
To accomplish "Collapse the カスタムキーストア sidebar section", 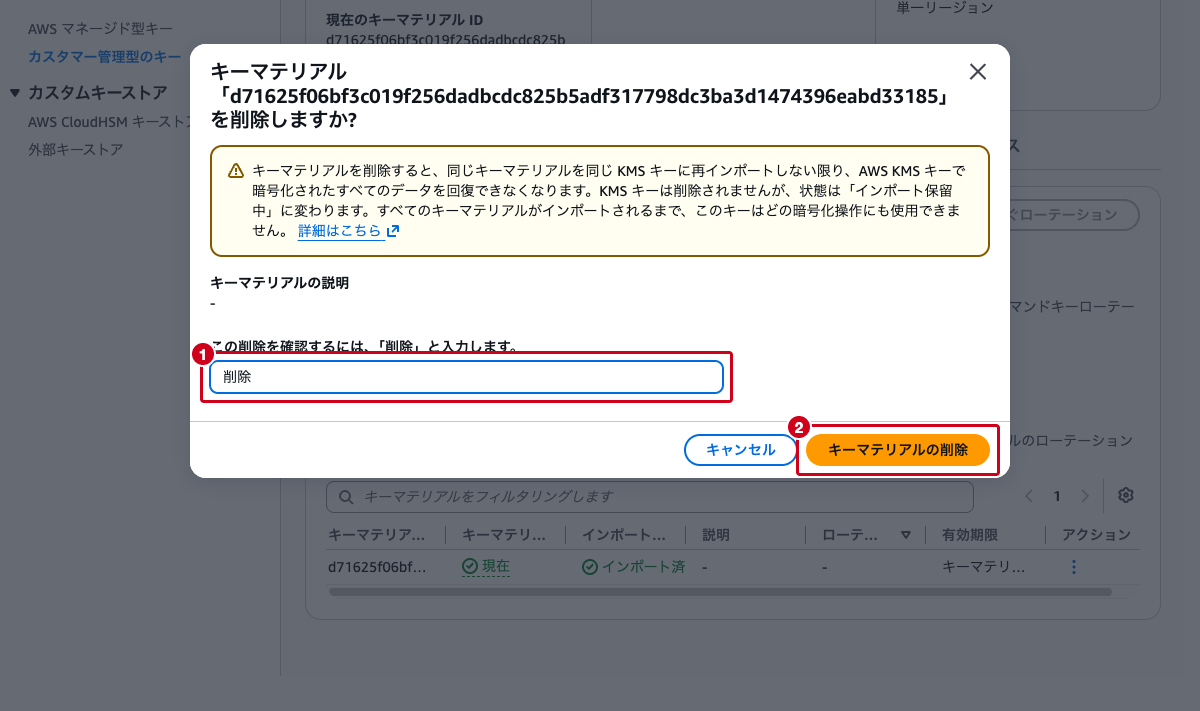I will coord(14,93).
